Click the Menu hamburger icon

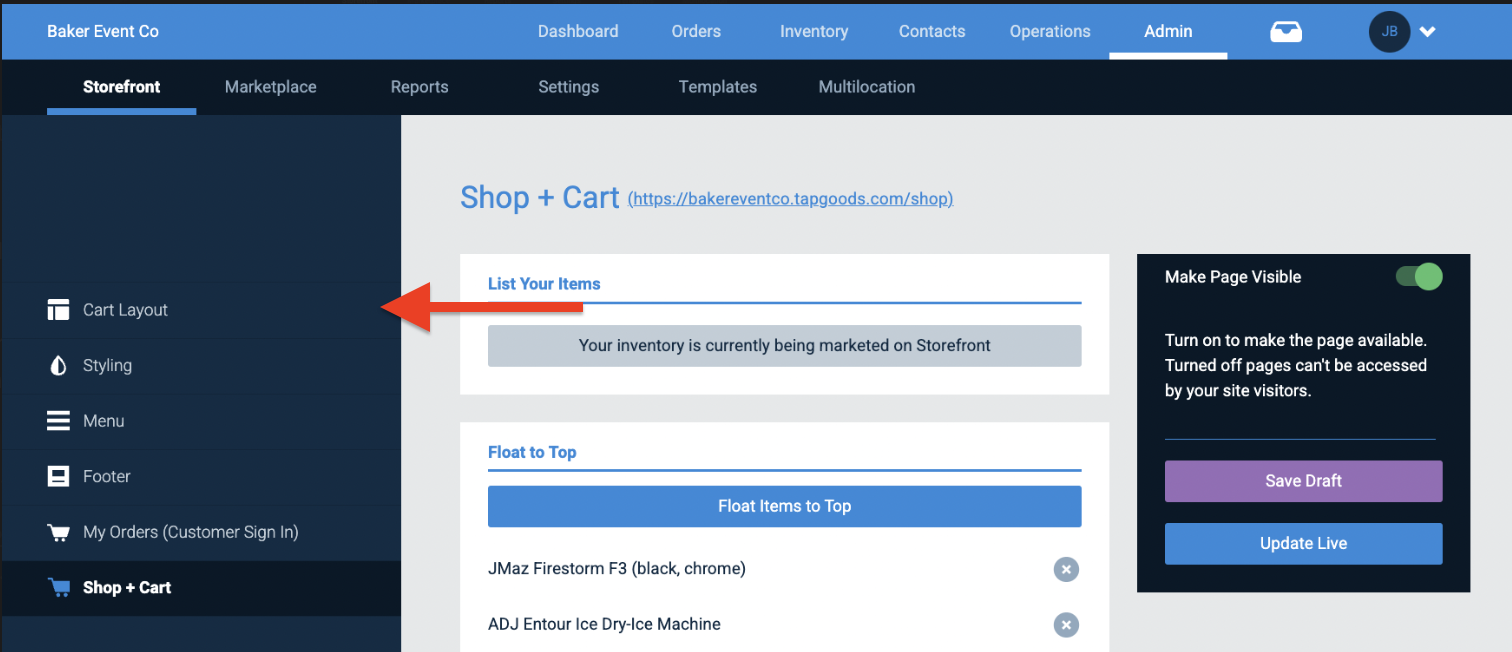58,421
